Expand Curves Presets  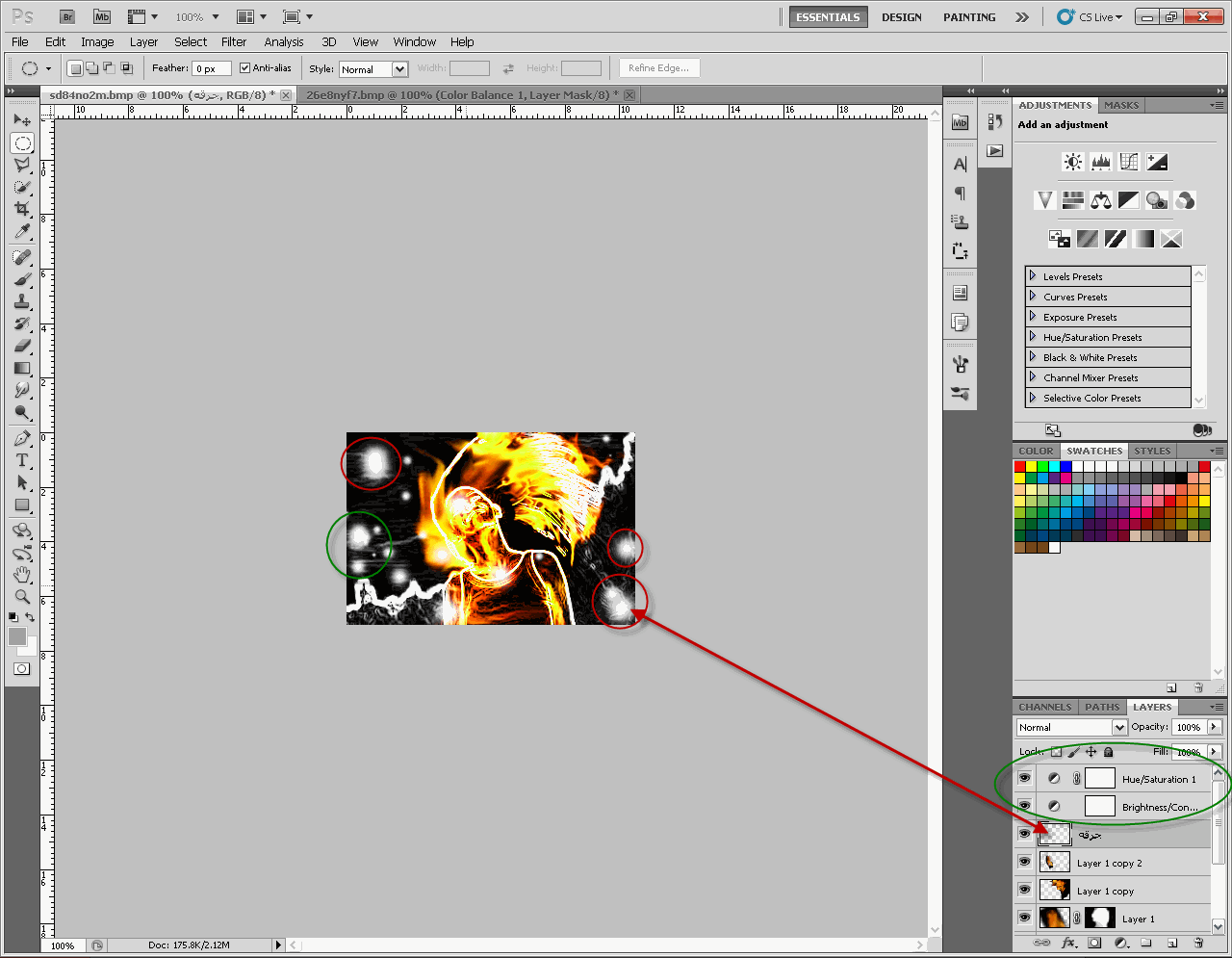pos(1033,297)
